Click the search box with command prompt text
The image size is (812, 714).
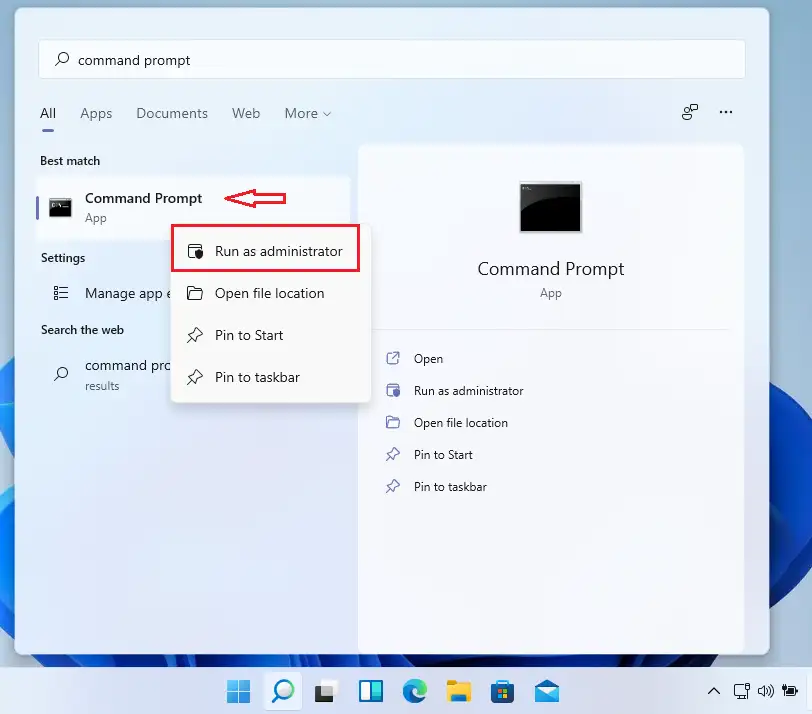pos(392,60)
